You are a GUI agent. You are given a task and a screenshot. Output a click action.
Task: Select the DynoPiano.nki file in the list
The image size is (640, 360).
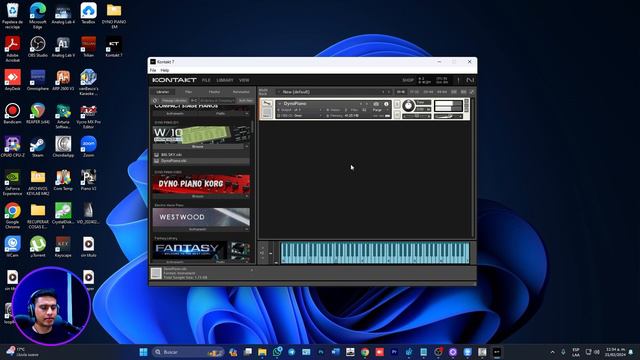(x=202, y=160)
